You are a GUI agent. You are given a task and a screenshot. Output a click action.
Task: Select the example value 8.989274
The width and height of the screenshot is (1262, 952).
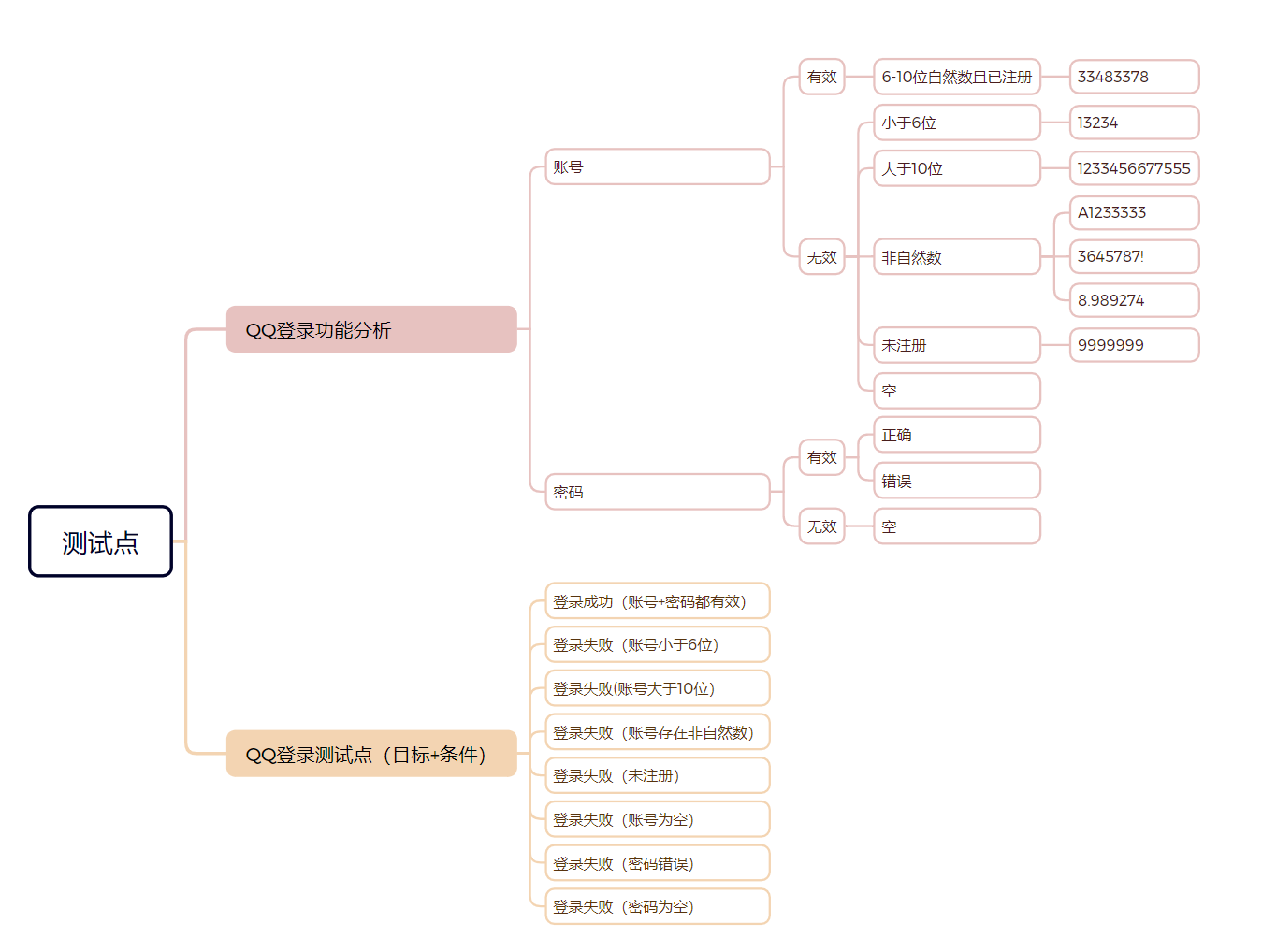pos(1135,300)
